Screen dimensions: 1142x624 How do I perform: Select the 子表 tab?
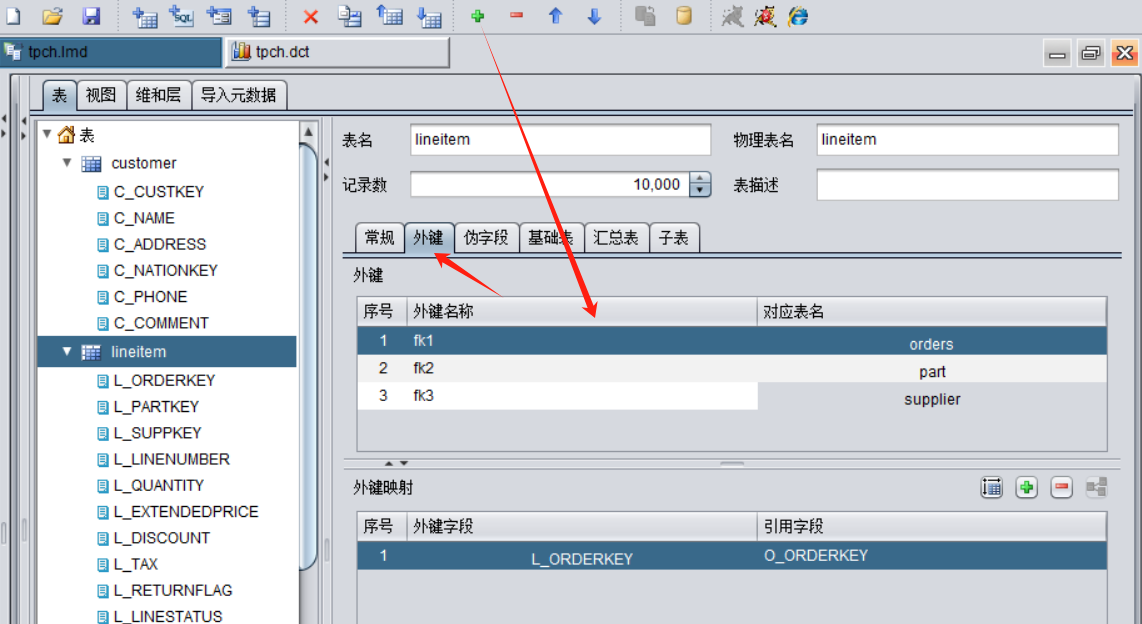coord(674,238)
